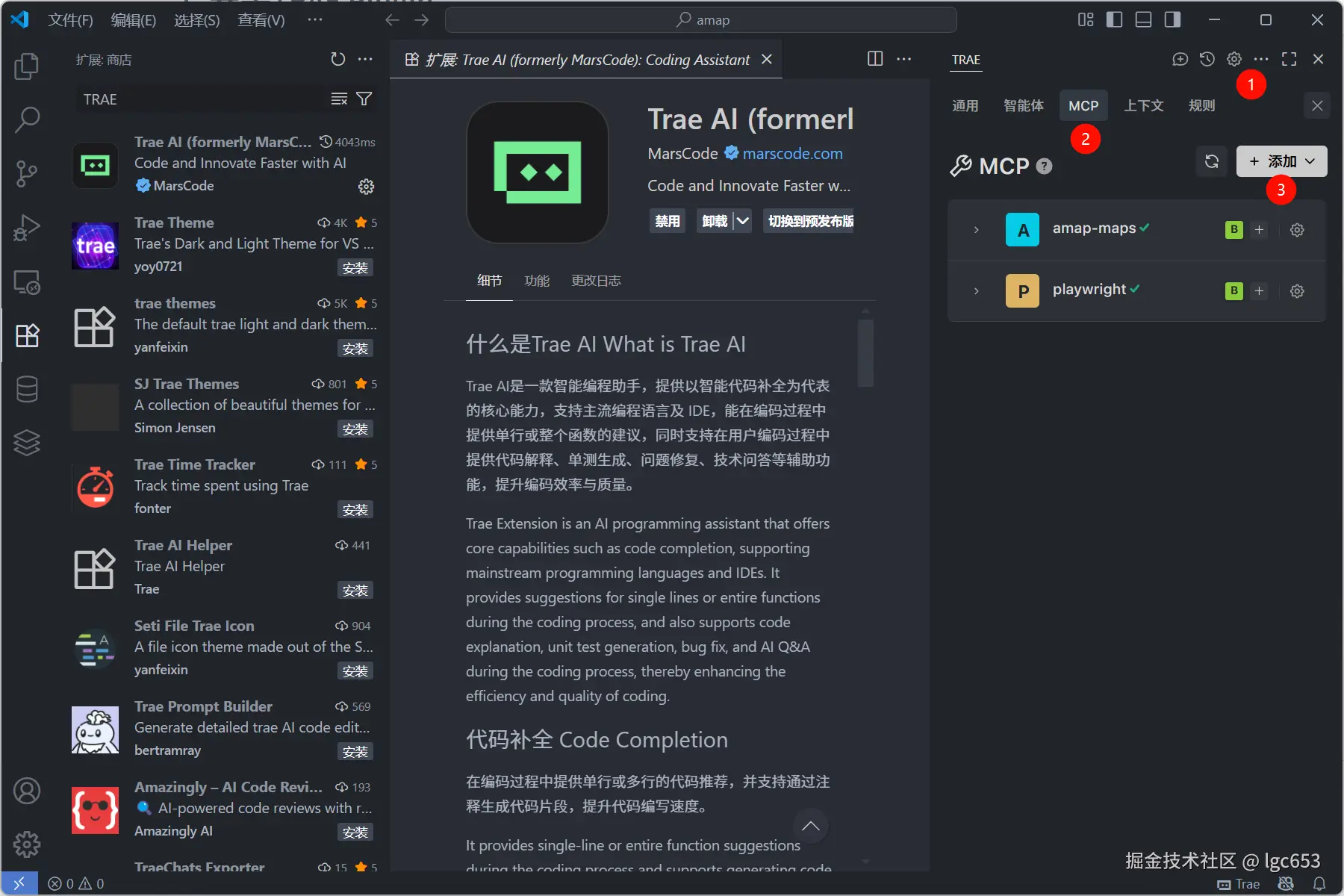The width and height of the screenshot is (1344, 896).
Task: Open the gear for Trae AI extension in list
Action: pyautogui.click(x=366, y=186)
